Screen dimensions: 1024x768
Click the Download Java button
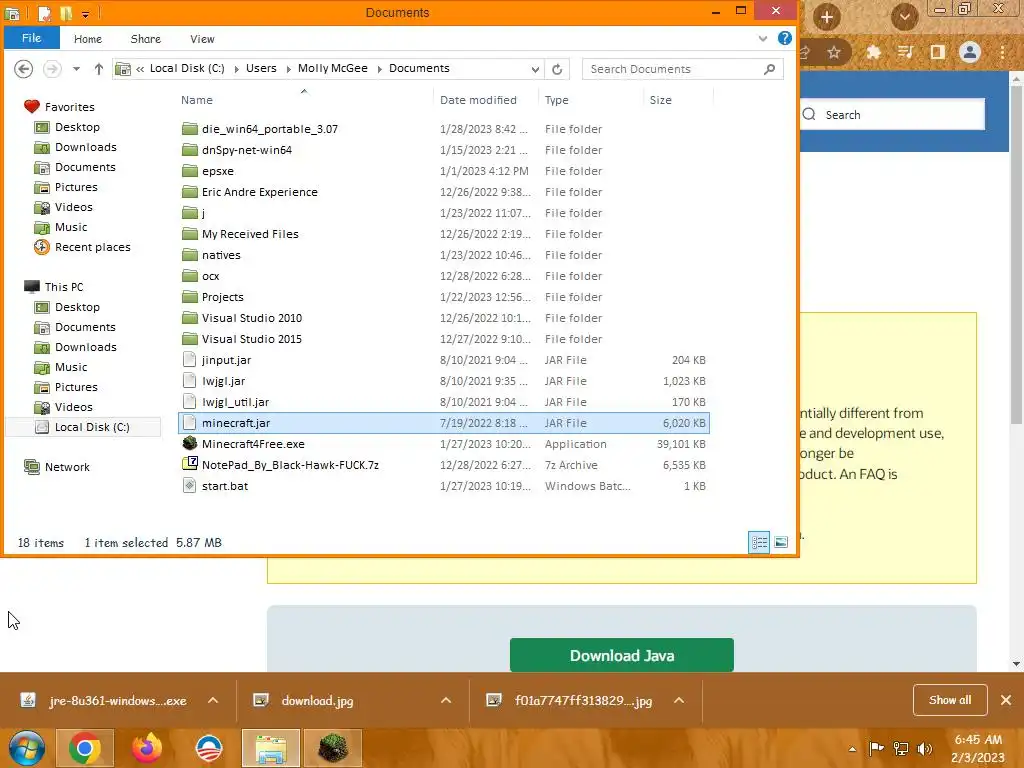coord(622,656)
